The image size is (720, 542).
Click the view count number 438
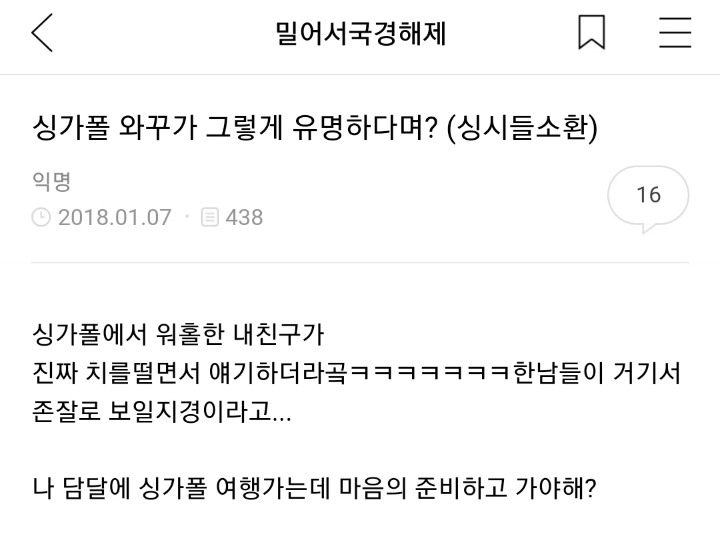tap(244, 217)
